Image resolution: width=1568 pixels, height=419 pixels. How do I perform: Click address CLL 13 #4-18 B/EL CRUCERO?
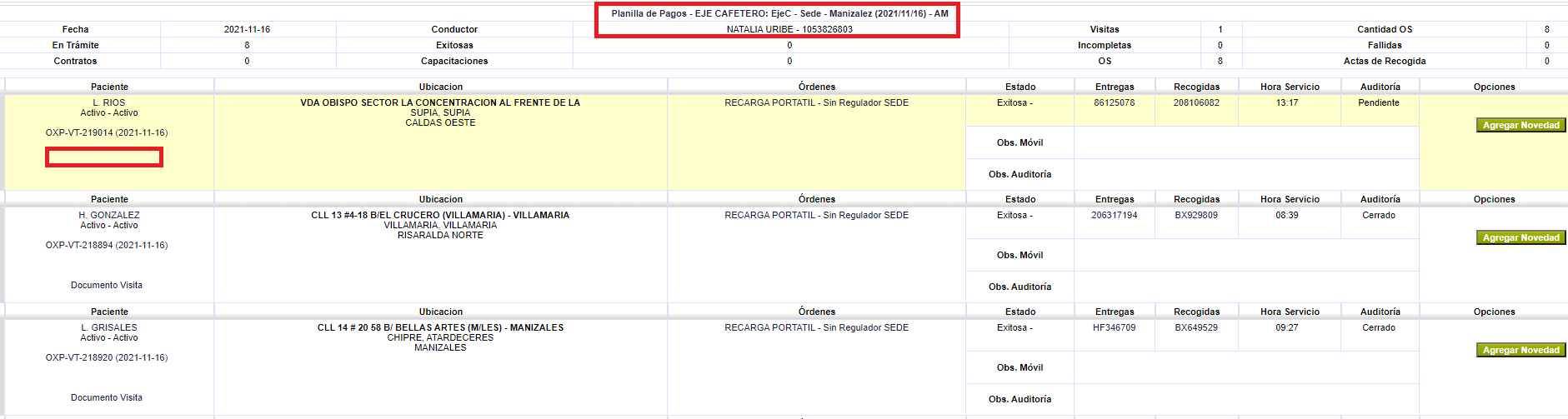pyautogui.click(x=440, y=215)
